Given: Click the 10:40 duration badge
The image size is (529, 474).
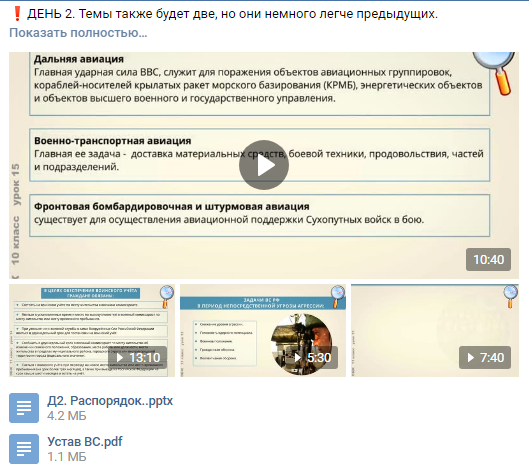Looking at the screenshot, I should 488,259.
